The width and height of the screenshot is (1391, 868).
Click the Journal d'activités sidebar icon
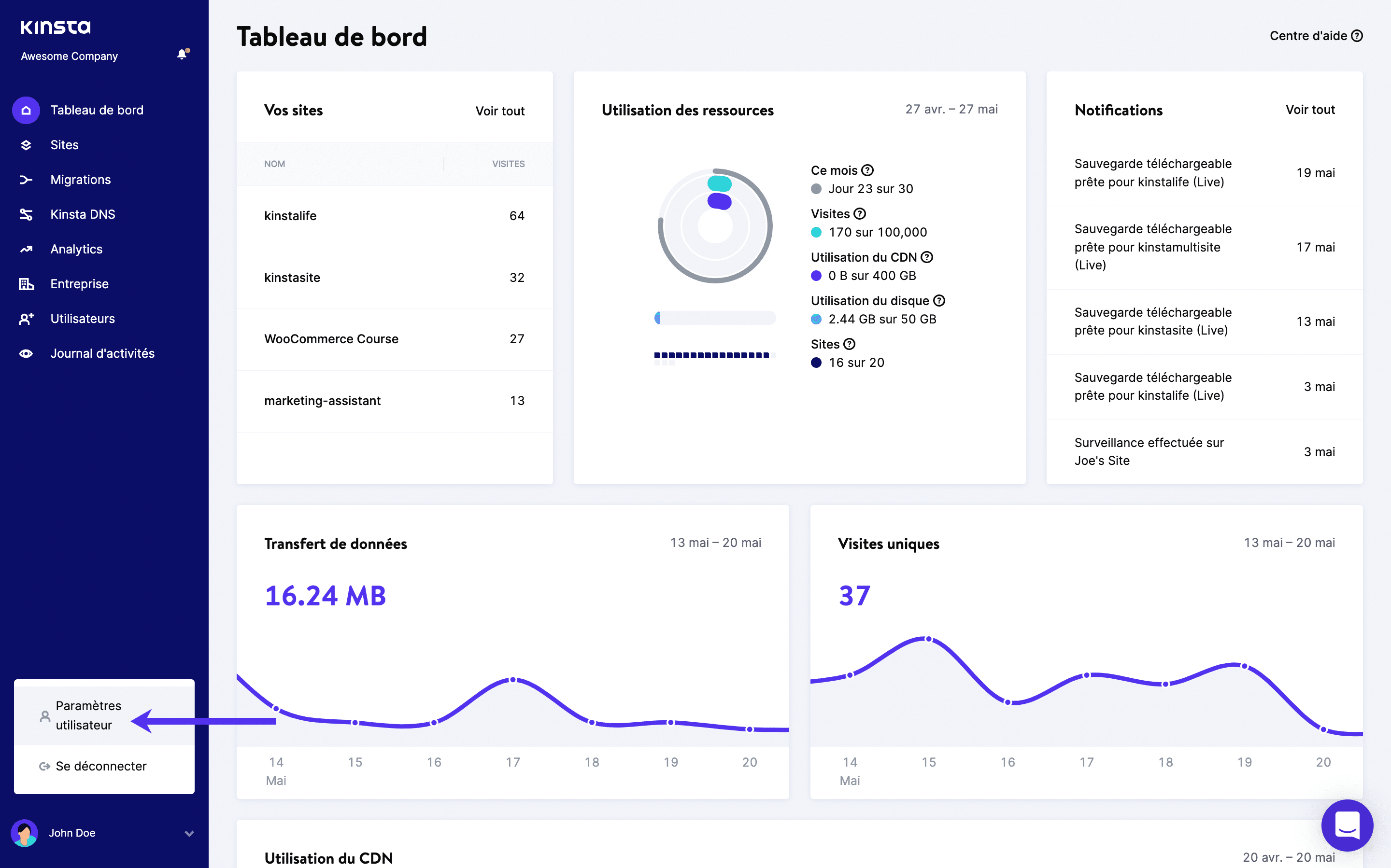pos(27,353)
